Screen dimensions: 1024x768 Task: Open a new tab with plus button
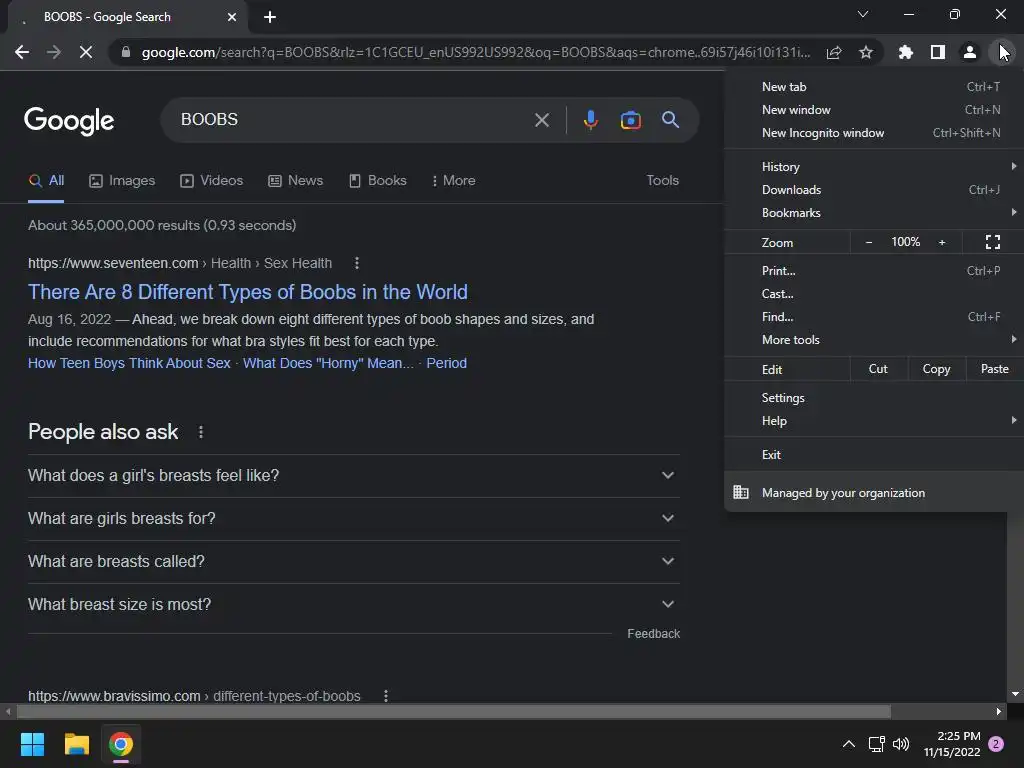point(270,17)
